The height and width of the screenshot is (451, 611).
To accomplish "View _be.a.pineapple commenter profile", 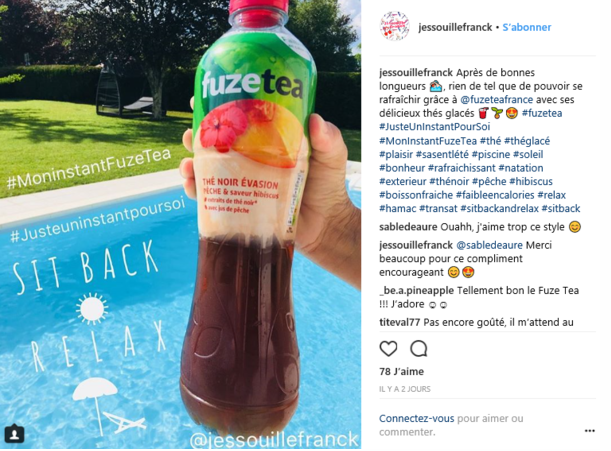I will click(x=417, y=291).
